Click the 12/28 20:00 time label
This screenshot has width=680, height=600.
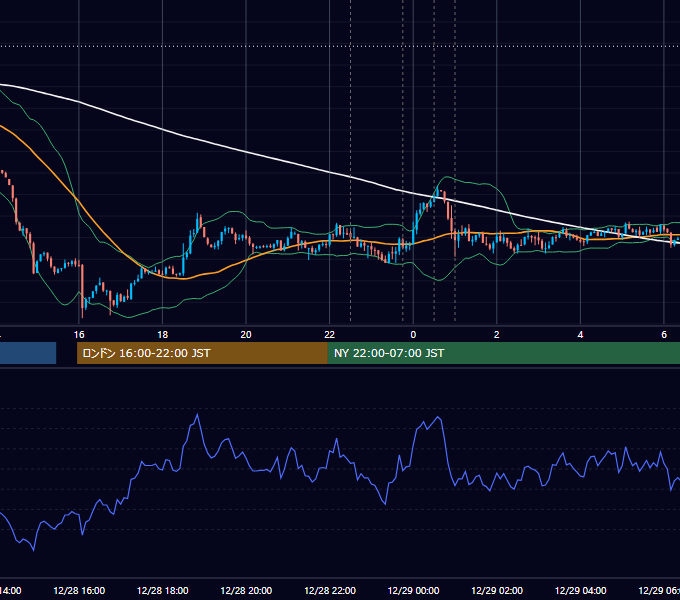(x=246, y=590)
